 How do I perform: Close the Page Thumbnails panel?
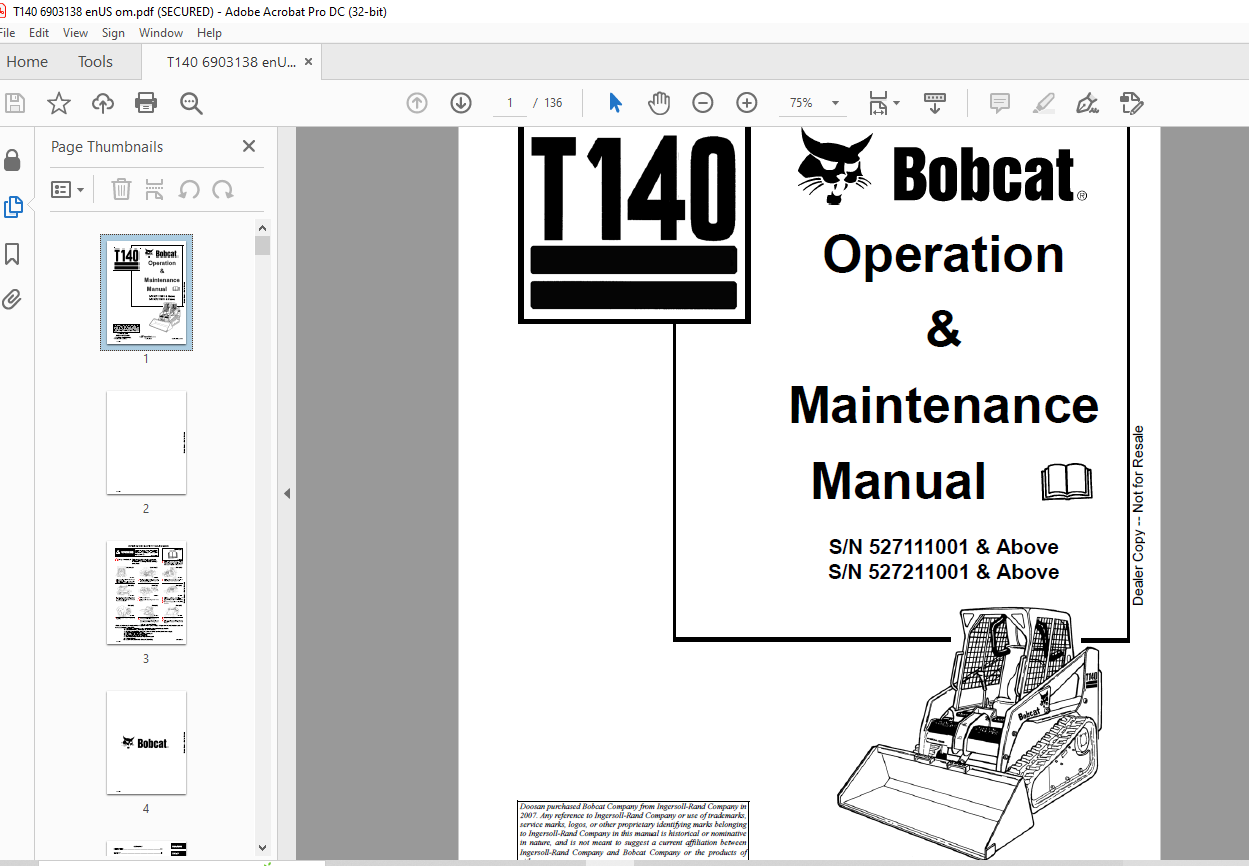[249, 146]
